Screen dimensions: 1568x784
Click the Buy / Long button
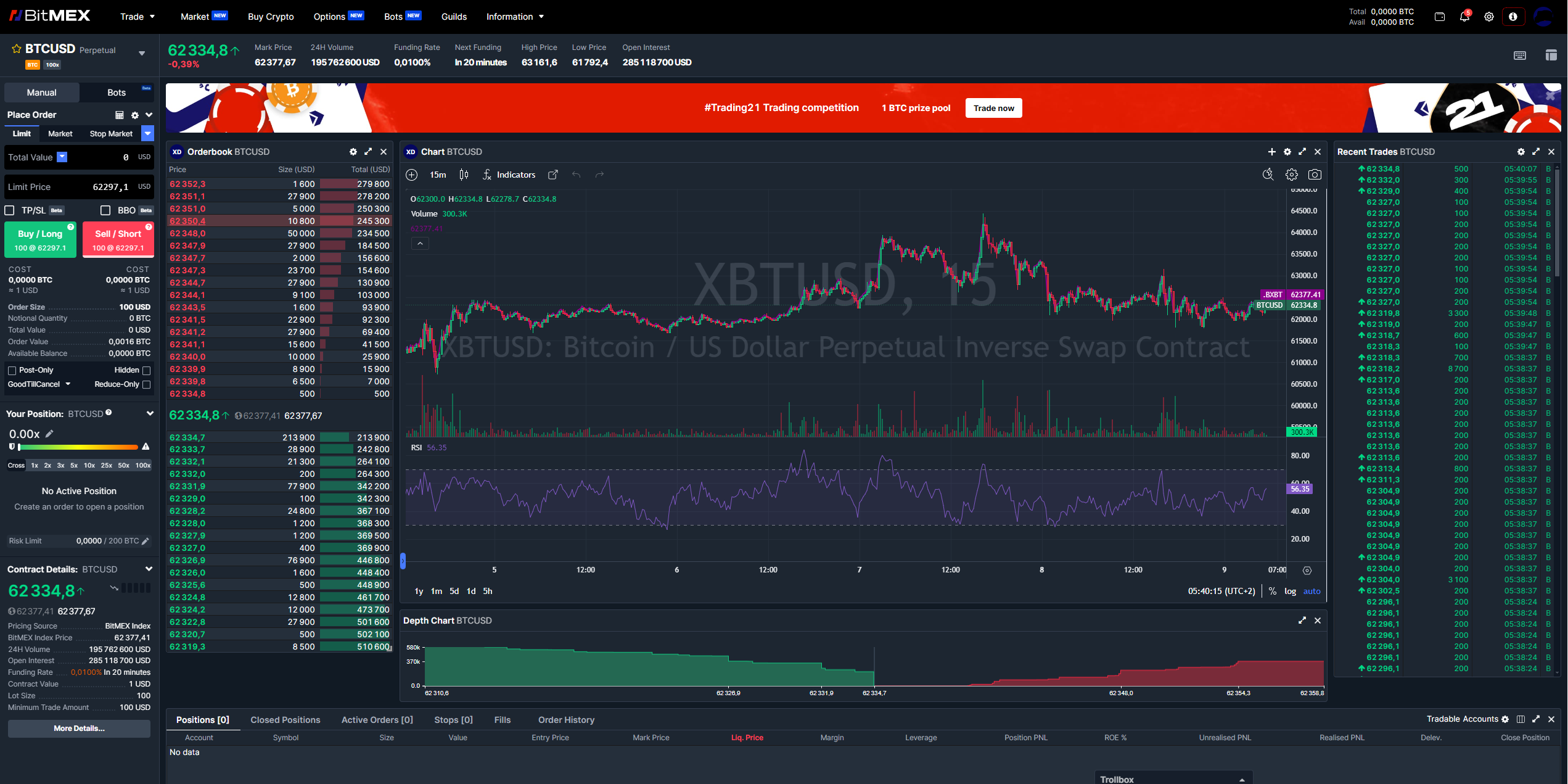click(40, 239)
